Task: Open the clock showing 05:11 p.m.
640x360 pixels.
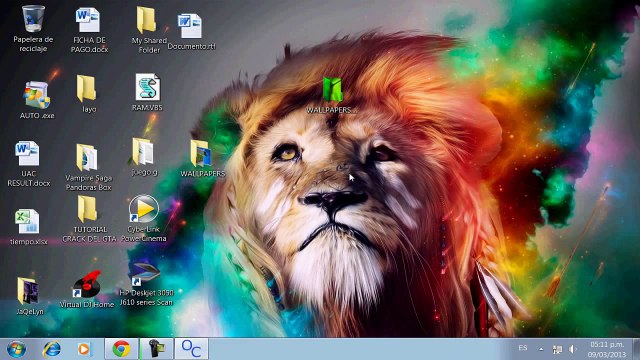Action: point(607,349)
